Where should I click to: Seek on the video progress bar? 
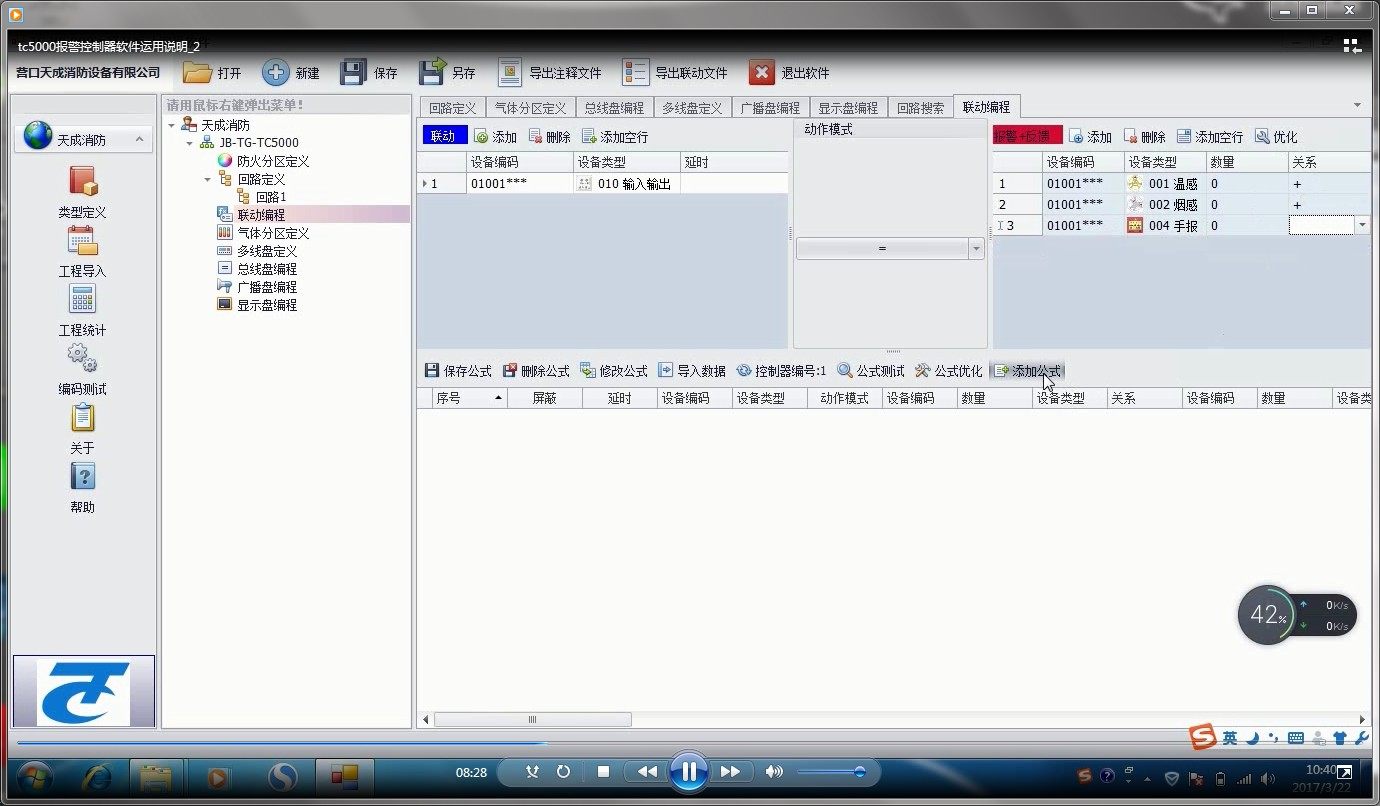pos(690,743)
